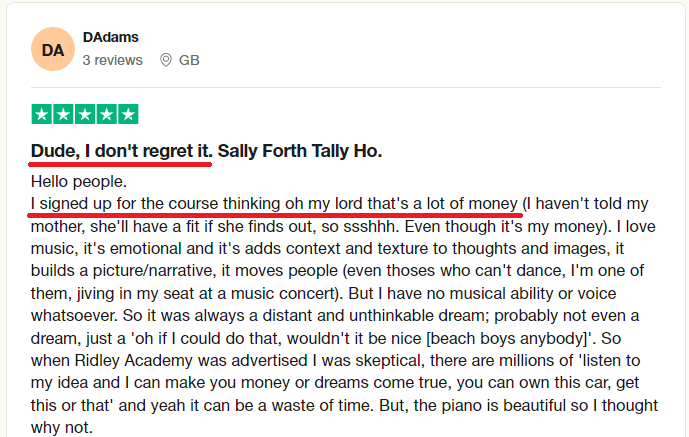Click the first green rating star

(x=42, y=114)
